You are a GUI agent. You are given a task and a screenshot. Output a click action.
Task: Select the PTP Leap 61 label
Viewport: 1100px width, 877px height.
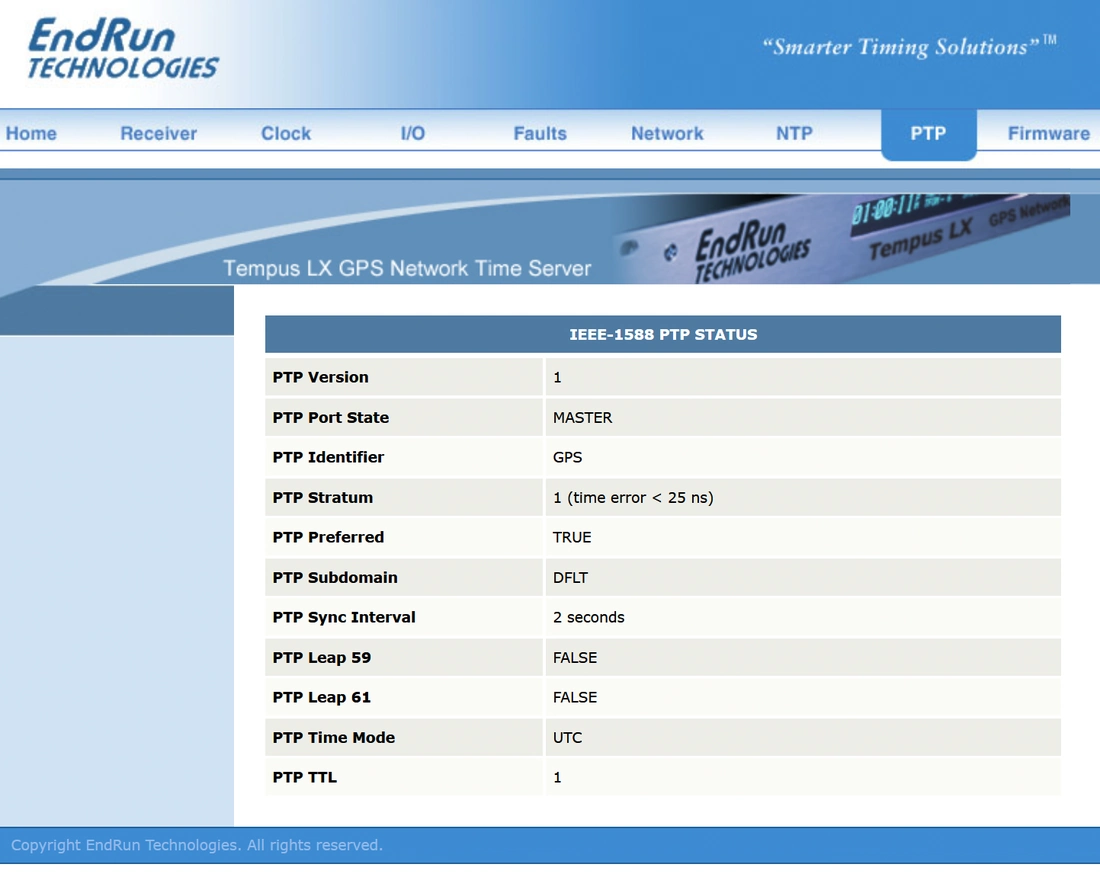coord(321,697)
